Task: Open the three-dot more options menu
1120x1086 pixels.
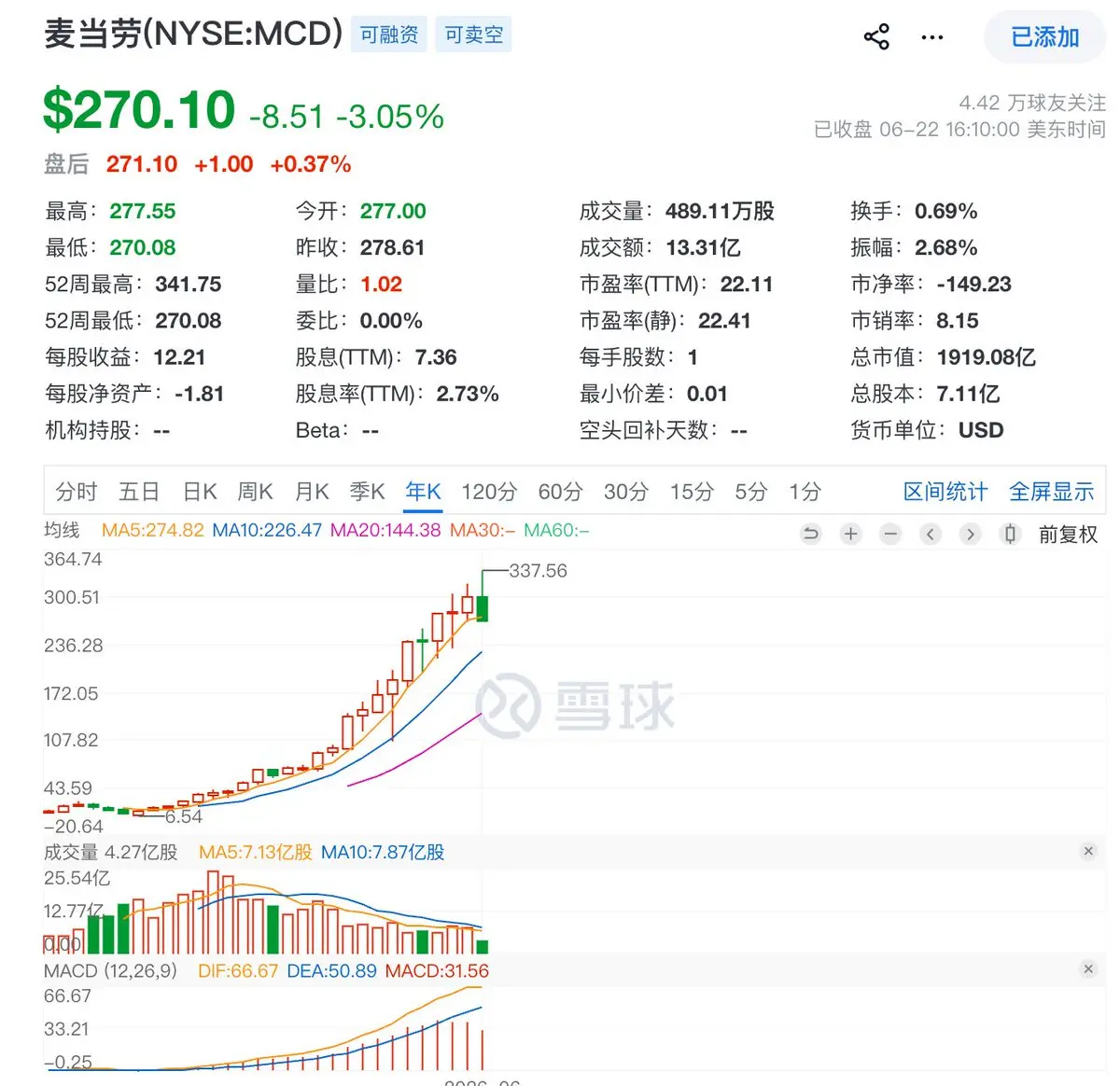Action: 931,37
